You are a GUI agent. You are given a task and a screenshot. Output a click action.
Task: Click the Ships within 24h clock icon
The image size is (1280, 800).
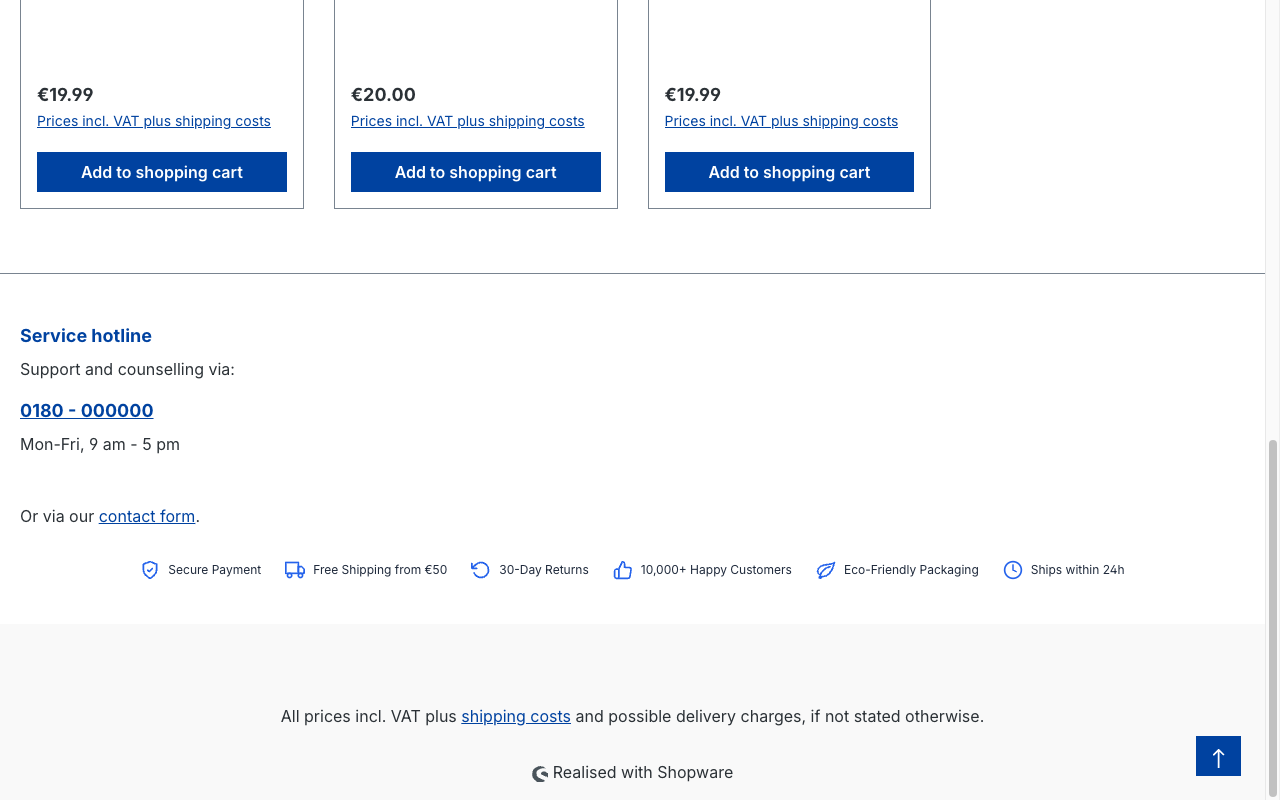click(1013, 570)
